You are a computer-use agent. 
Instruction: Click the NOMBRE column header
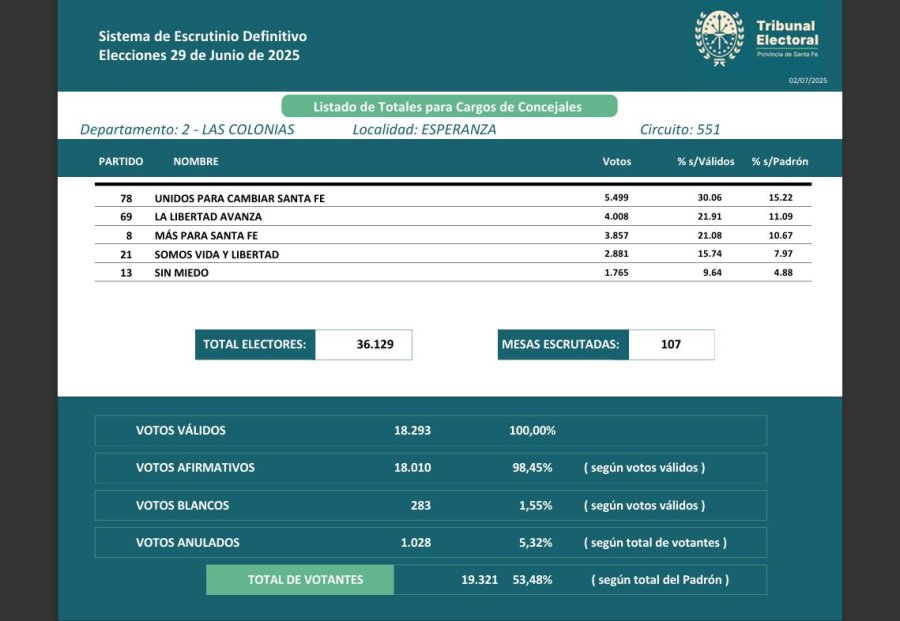(x=196, y=161)
